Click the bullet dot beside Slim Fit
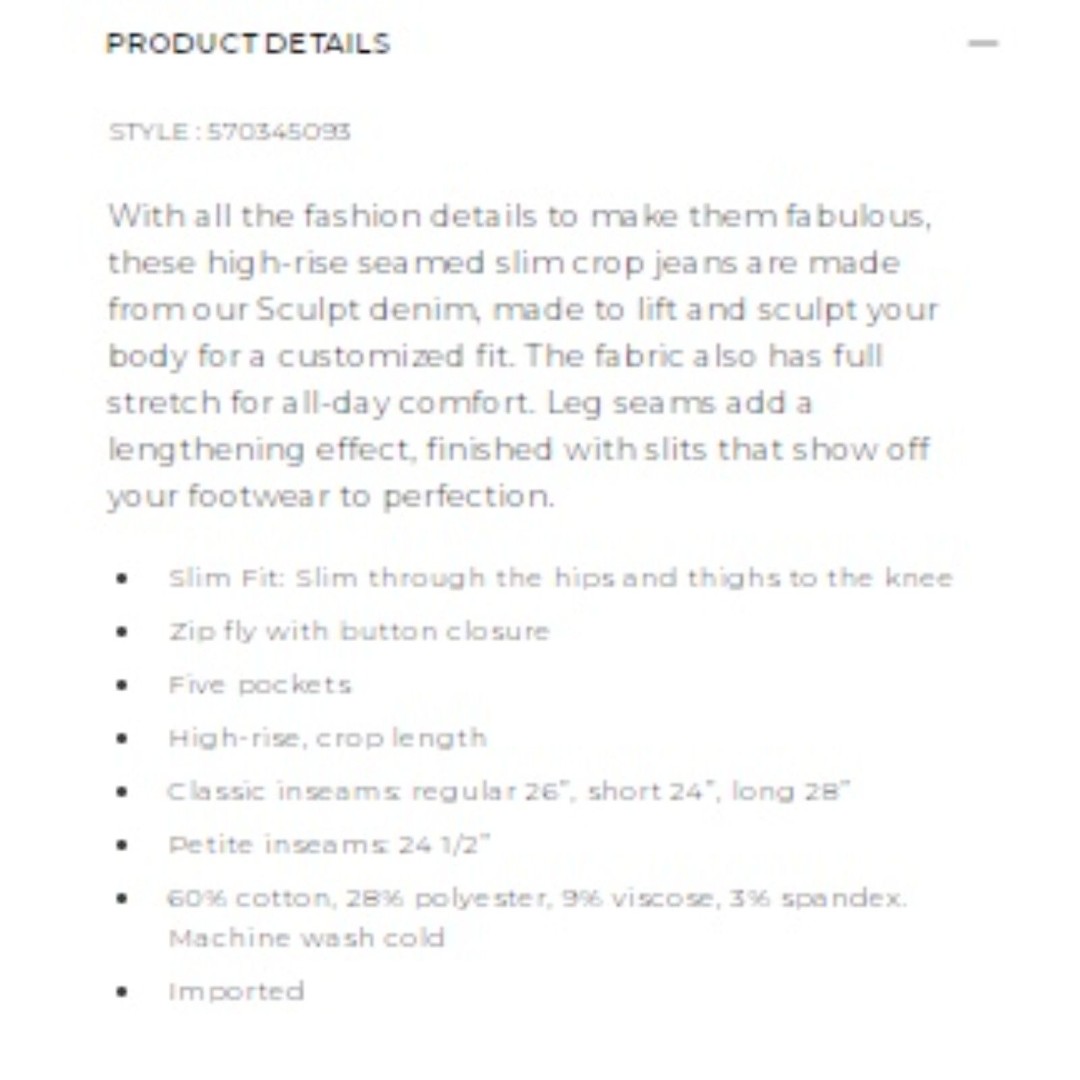This screenshot has width=1080, height=1080. [123, 578]
